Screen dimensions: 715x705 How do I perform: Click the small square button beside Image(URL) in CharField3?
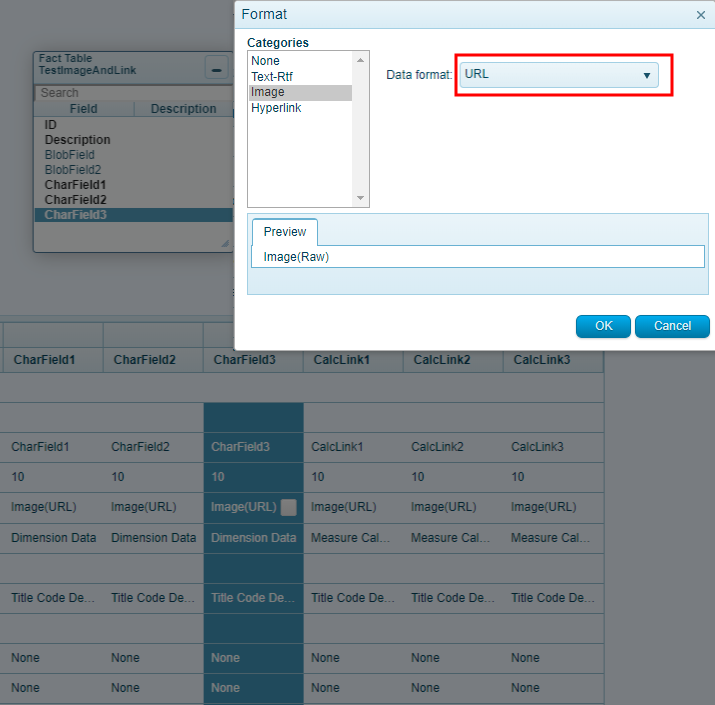(x=289, y=507)
